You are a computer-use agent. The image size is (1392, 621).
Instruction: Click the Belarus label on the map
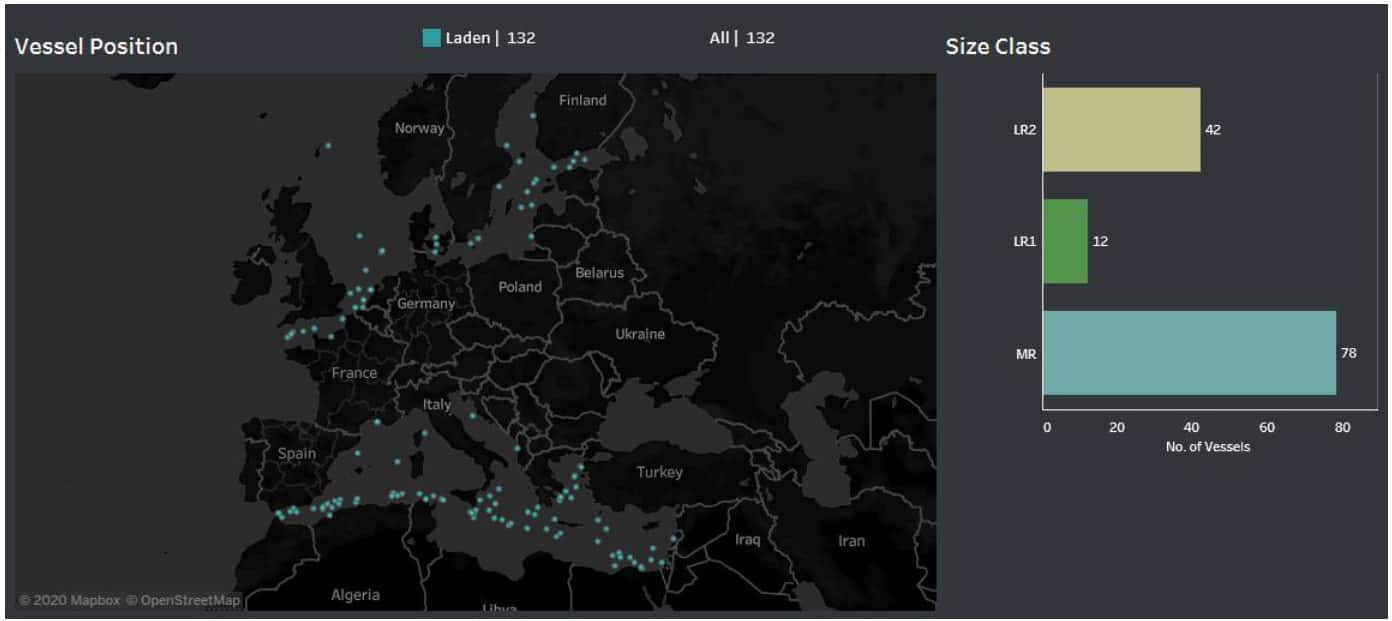pos(599,273)
